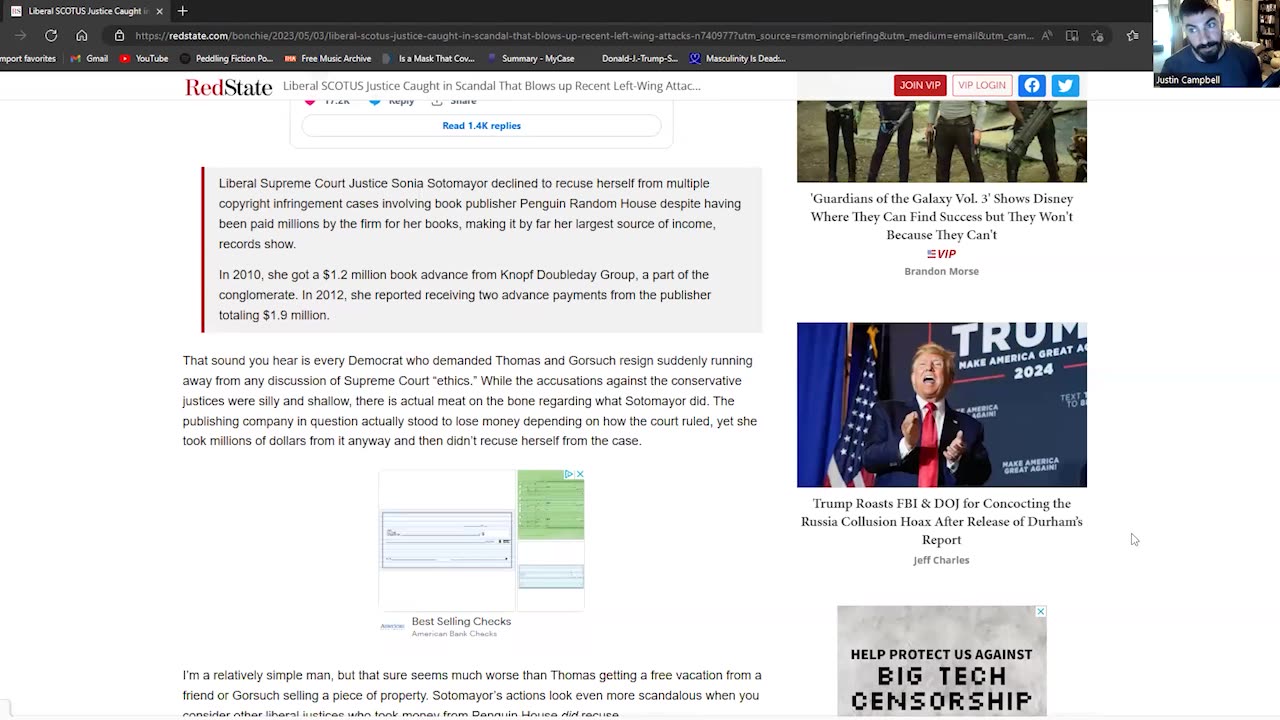Open RedState Facebook page icon
This screenshot has height=720, width=1280.
click(1032, 85)
